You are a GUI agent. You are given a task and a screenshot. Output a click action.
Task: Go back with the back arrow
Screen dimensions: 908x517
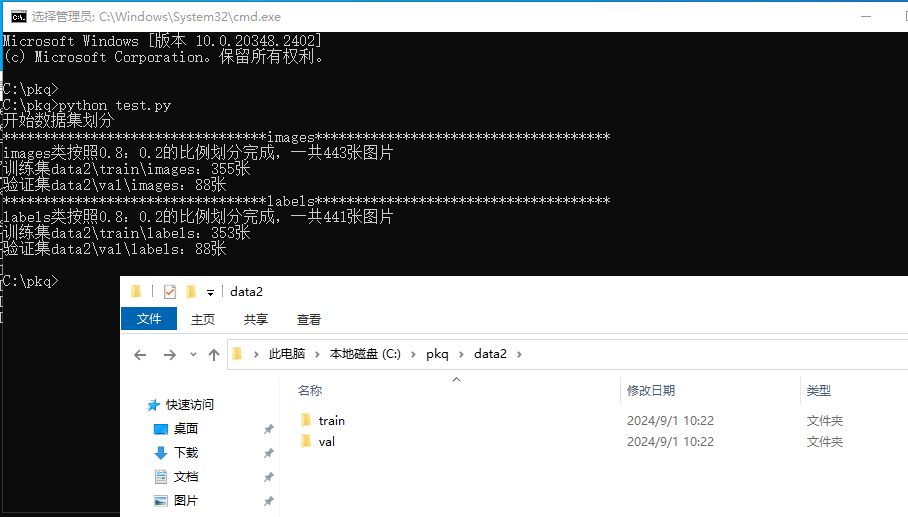[140, 354]
